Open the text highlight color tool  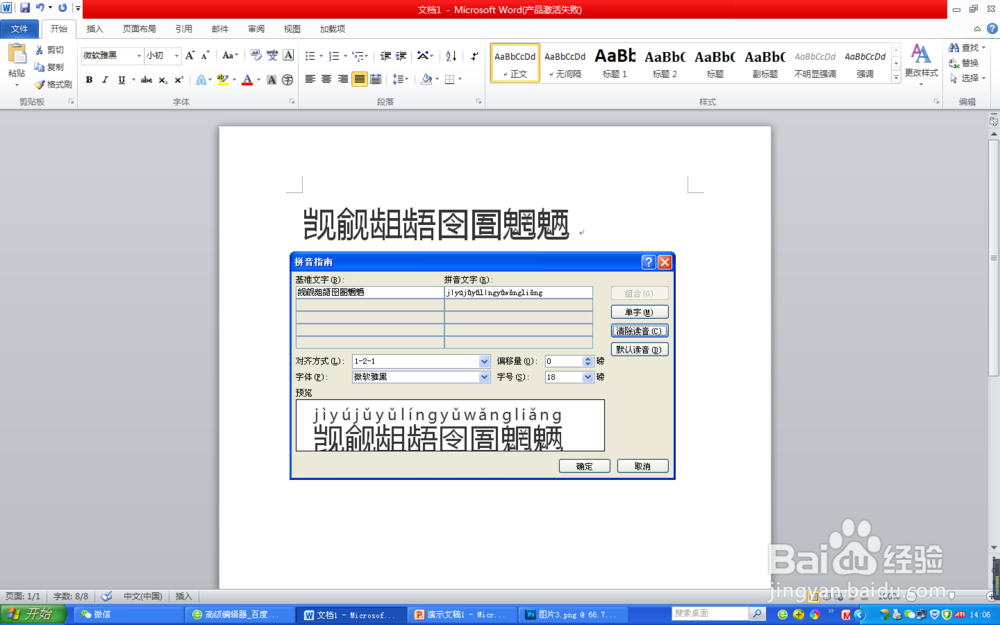pos(223,79)
